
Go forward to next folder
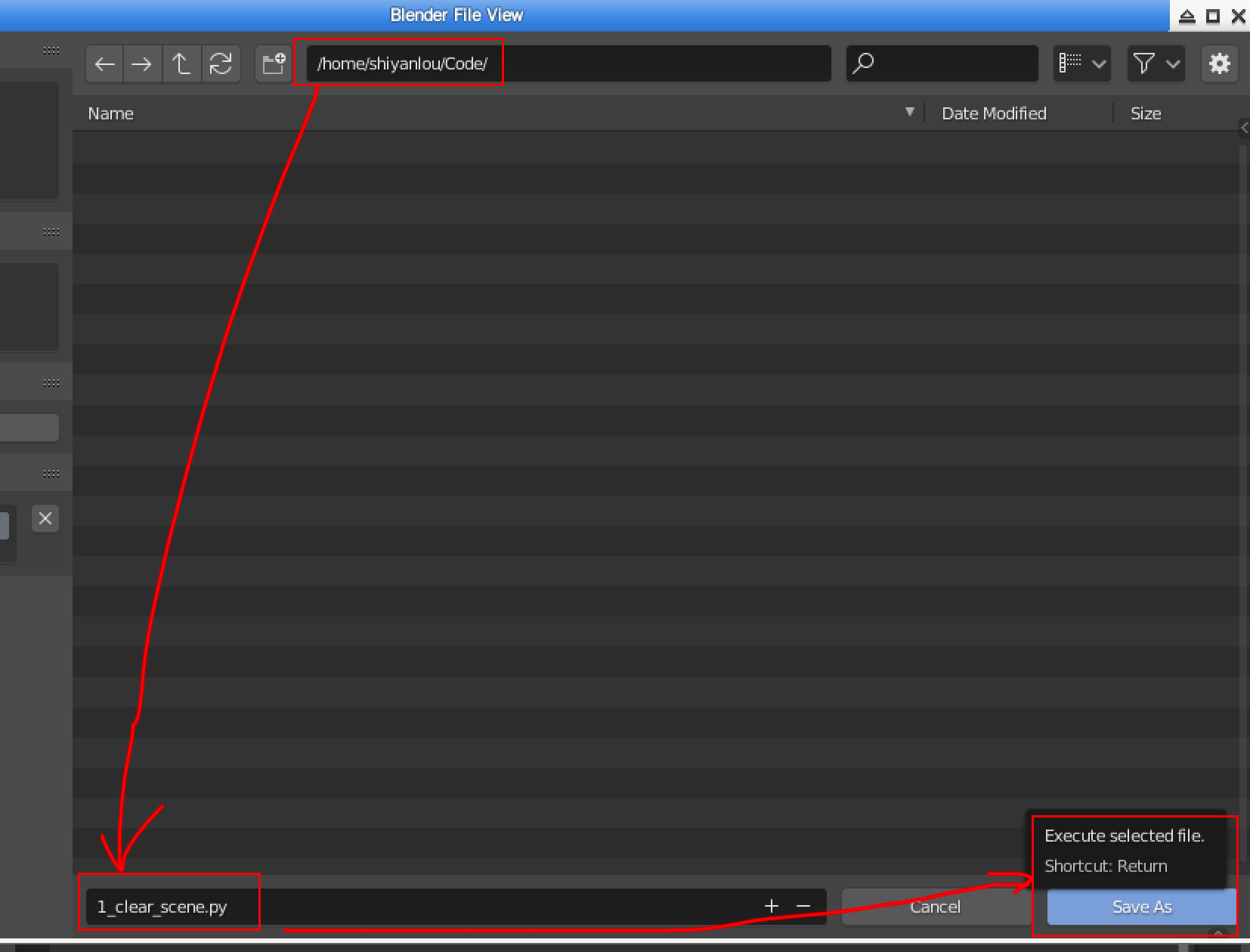point(142,63)
